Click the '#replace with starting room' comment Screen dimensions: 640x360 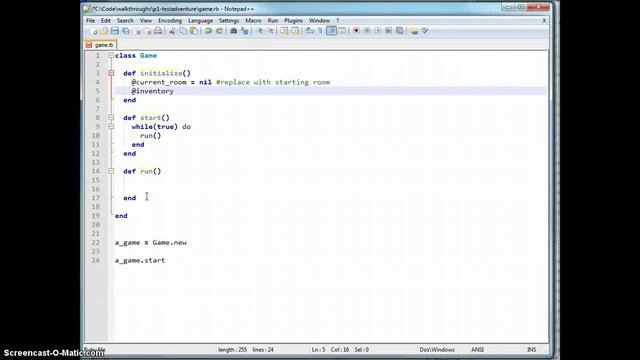(x=273, y=82)
